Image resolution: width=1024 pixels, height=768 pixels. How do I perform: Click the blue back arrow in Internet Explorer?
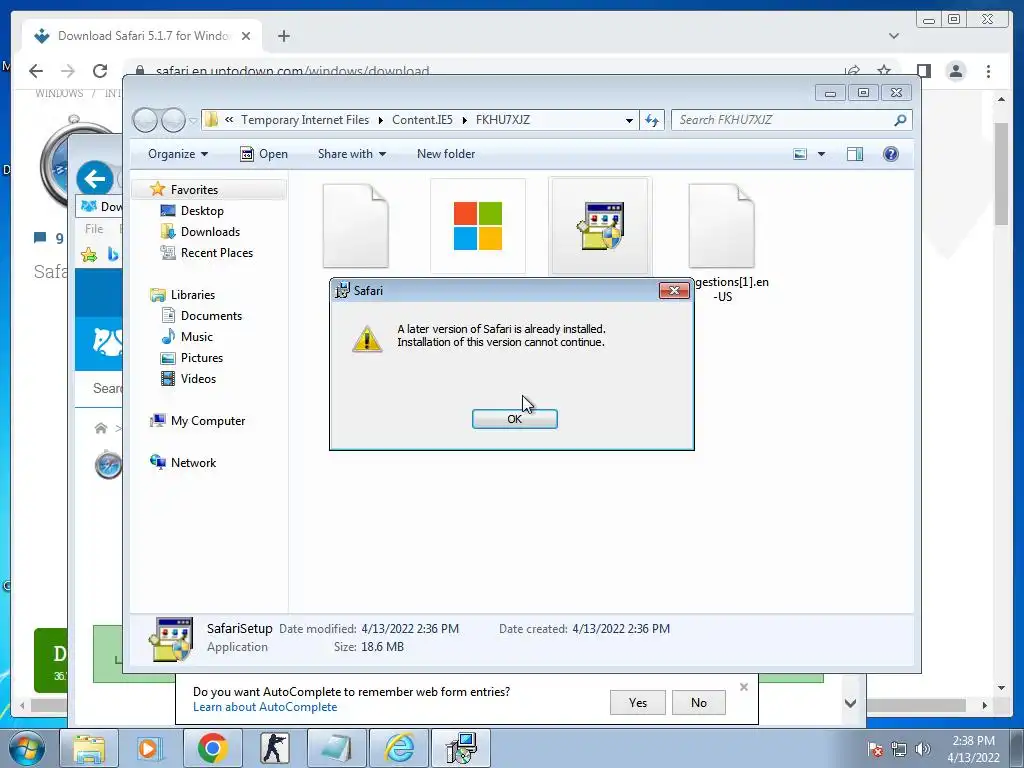pos(95,179)
